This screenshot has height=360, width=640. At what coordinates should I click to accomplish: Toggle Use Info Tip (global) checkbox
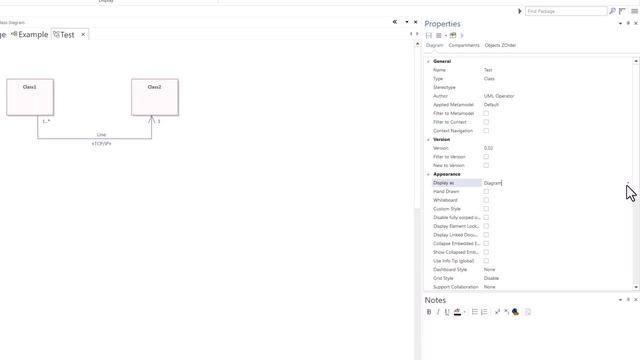(x=486, y=261)
